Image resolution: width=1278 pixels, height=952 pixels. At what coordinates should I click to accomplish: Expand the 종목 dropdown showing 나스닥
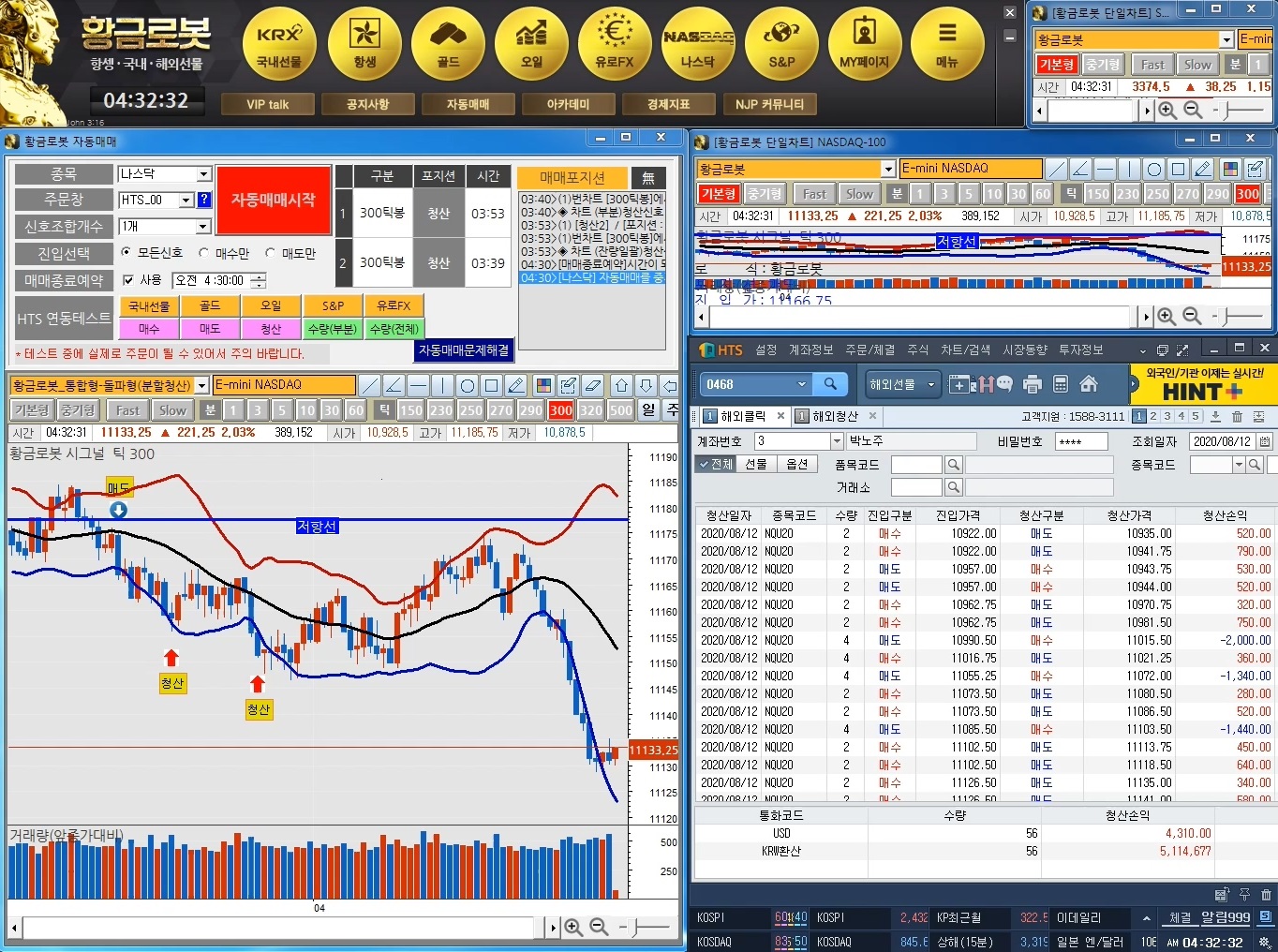203,174
